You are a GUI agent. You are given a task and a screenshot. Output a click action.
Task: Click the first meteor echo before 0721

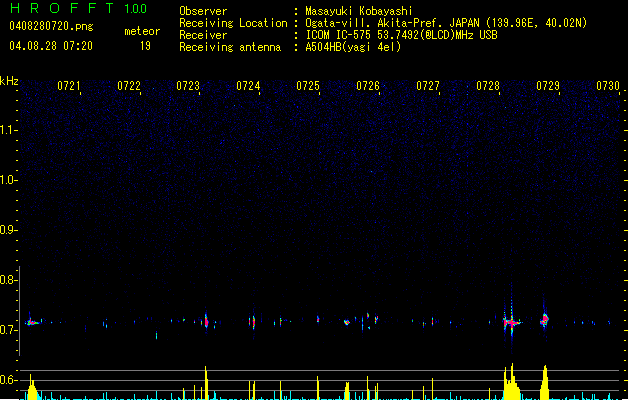pos(32,321)
